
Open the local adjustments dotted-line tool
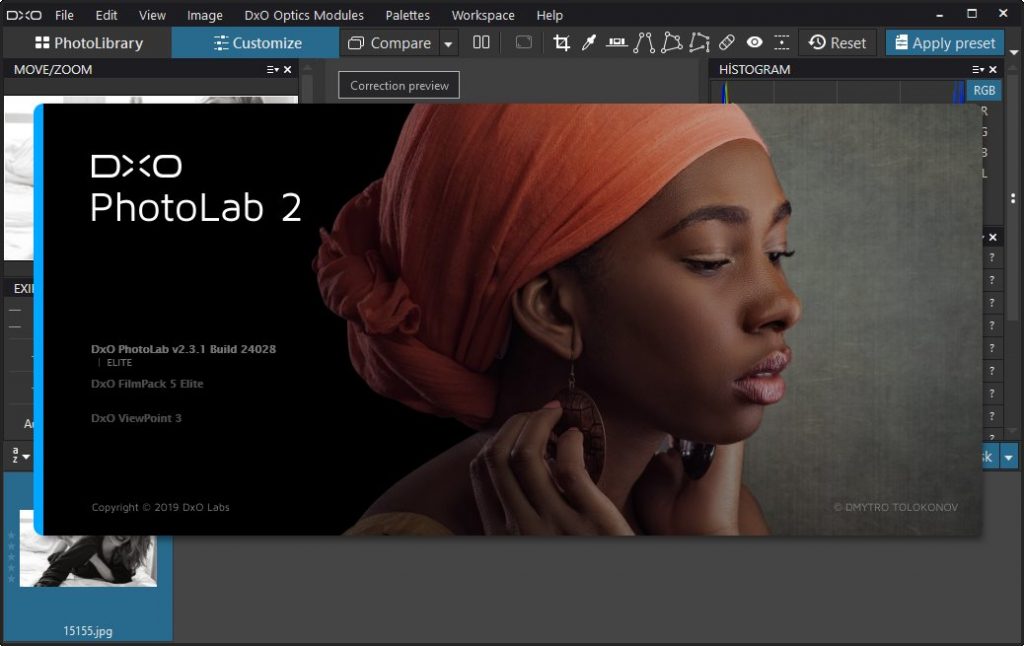pos(781,43)
